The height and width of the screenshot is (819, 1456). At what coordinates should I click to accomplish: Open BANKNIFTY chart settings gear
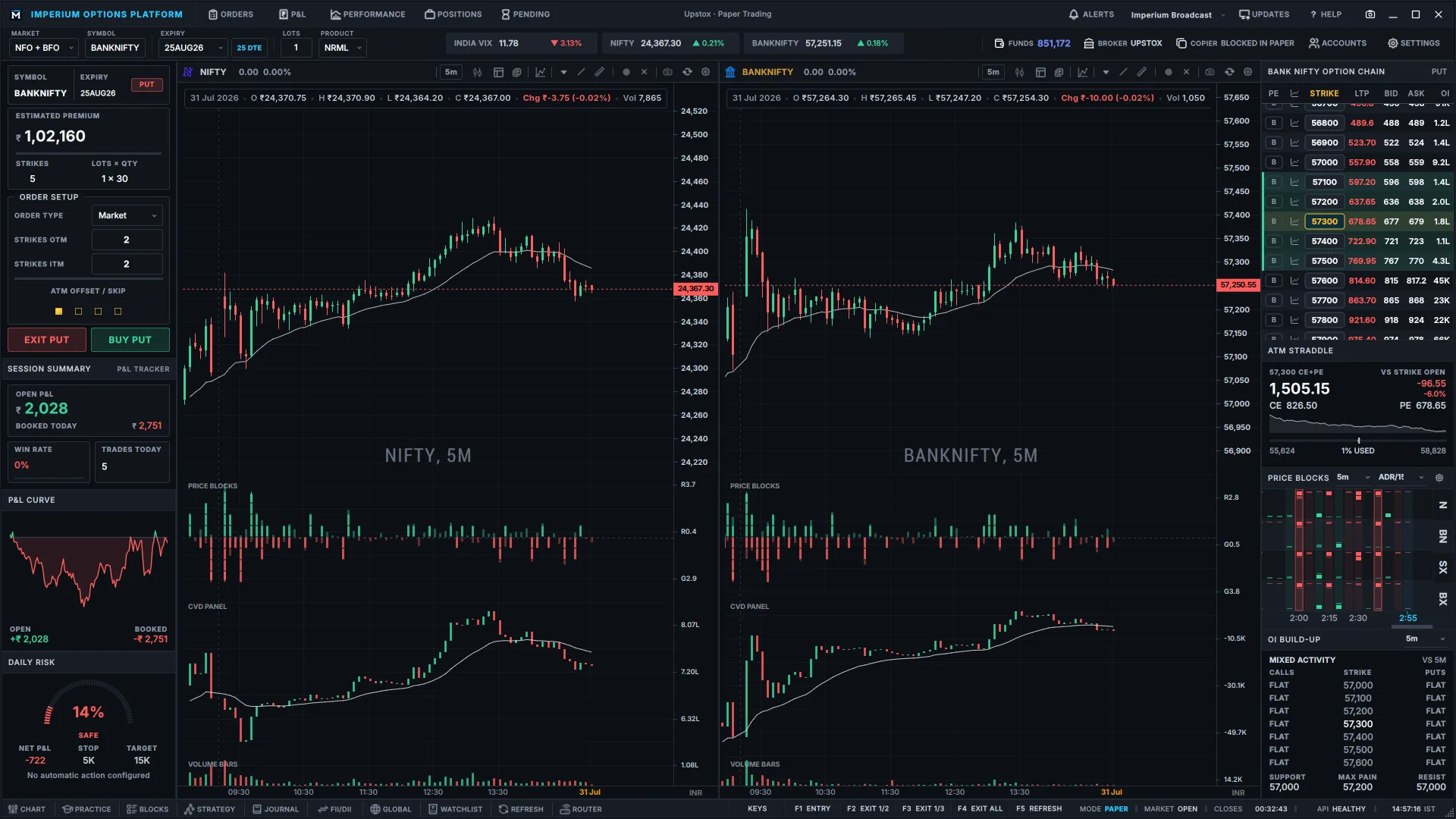1247,72
